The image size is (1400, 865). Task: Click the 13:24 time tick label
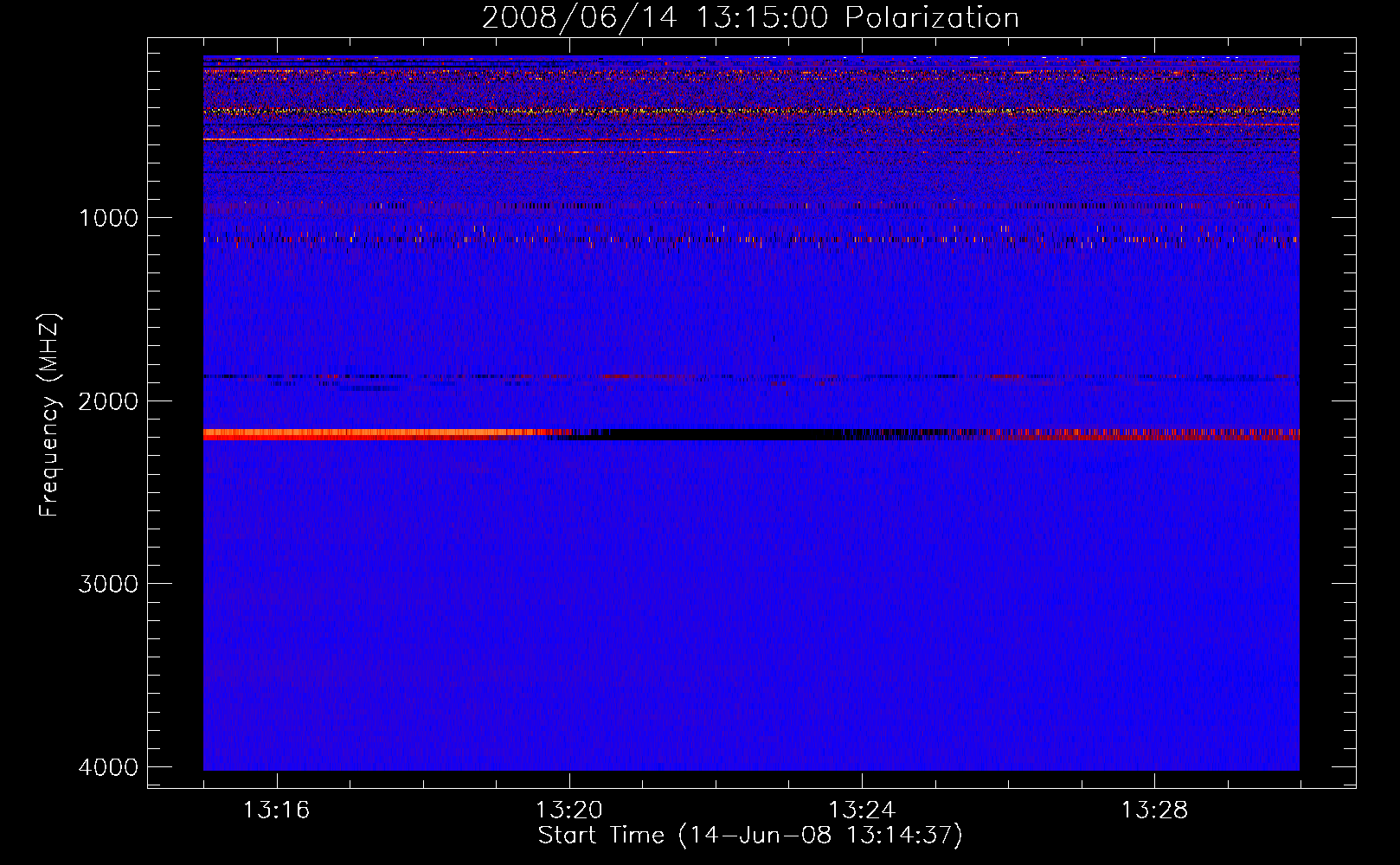[x=862, y=810]
